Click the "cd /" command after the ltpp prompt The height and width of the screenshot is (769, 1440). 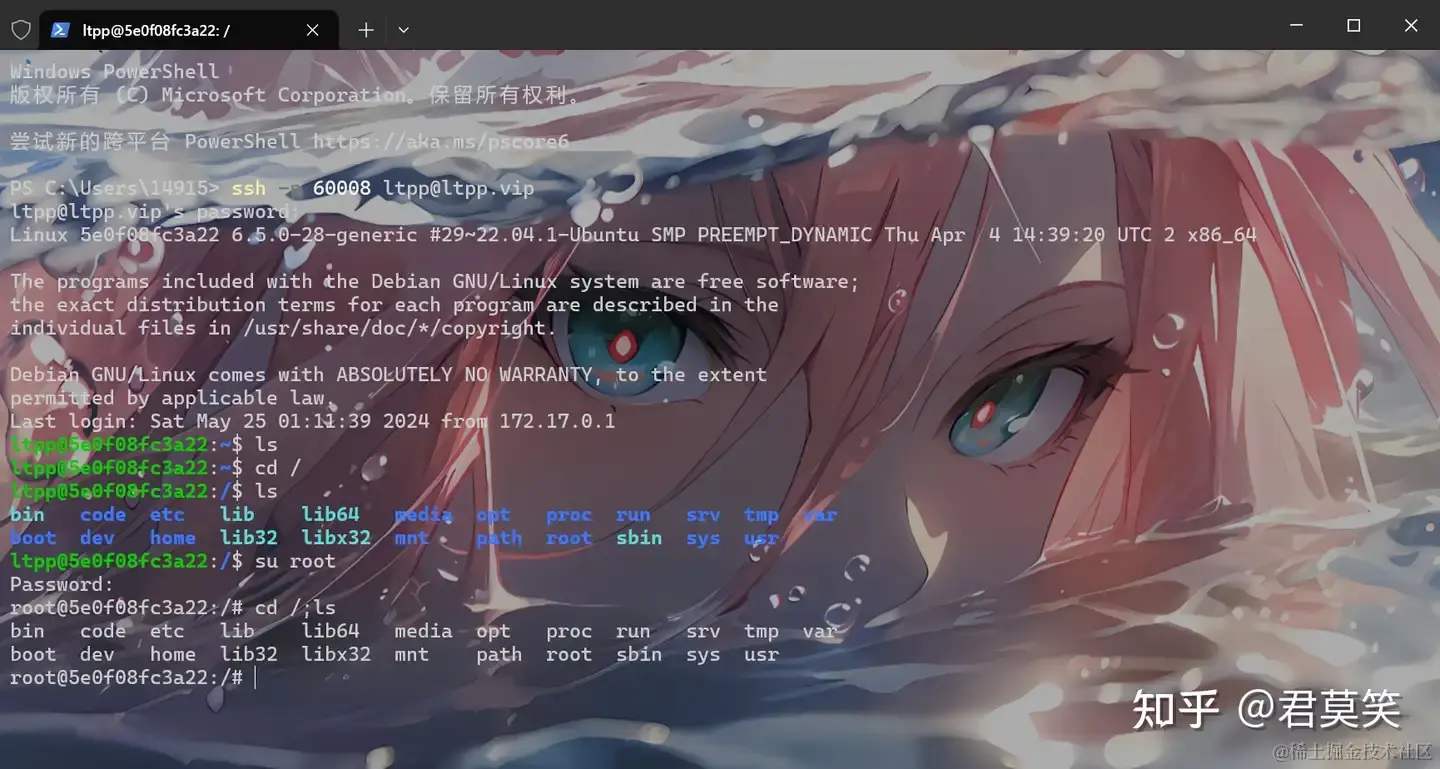(x=278, y=468)
